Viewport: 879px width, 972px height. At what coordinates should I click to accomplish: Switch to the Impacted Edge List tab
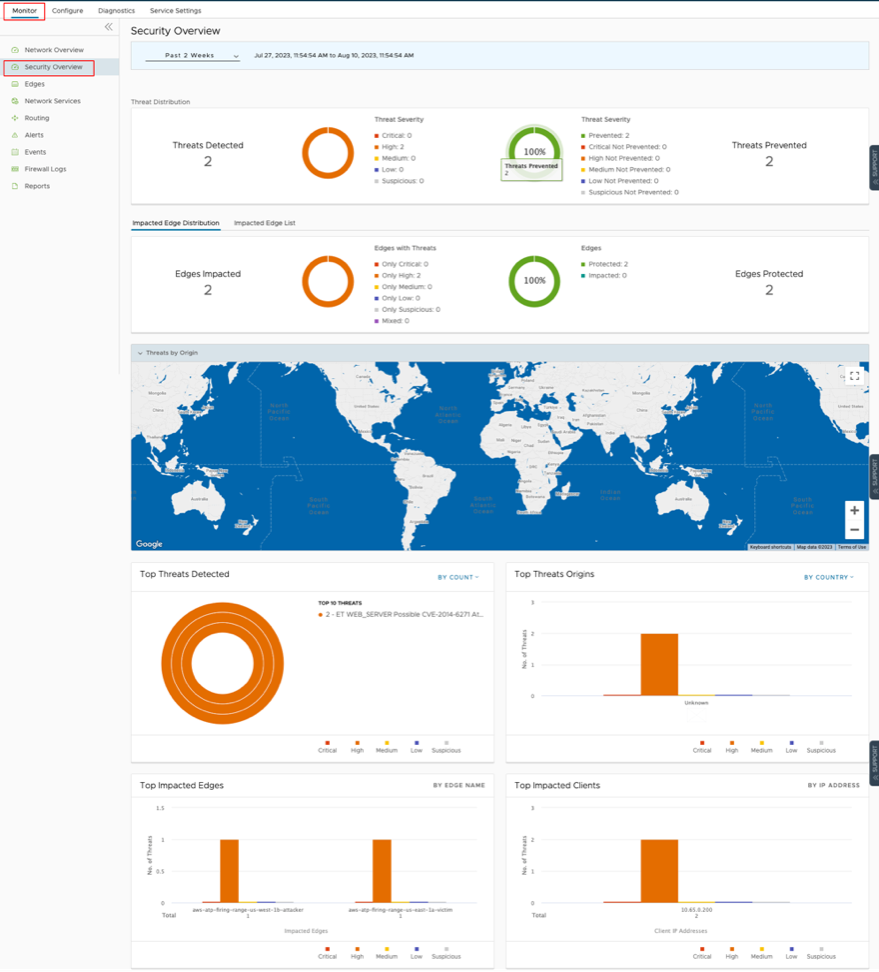coord(264,223)
